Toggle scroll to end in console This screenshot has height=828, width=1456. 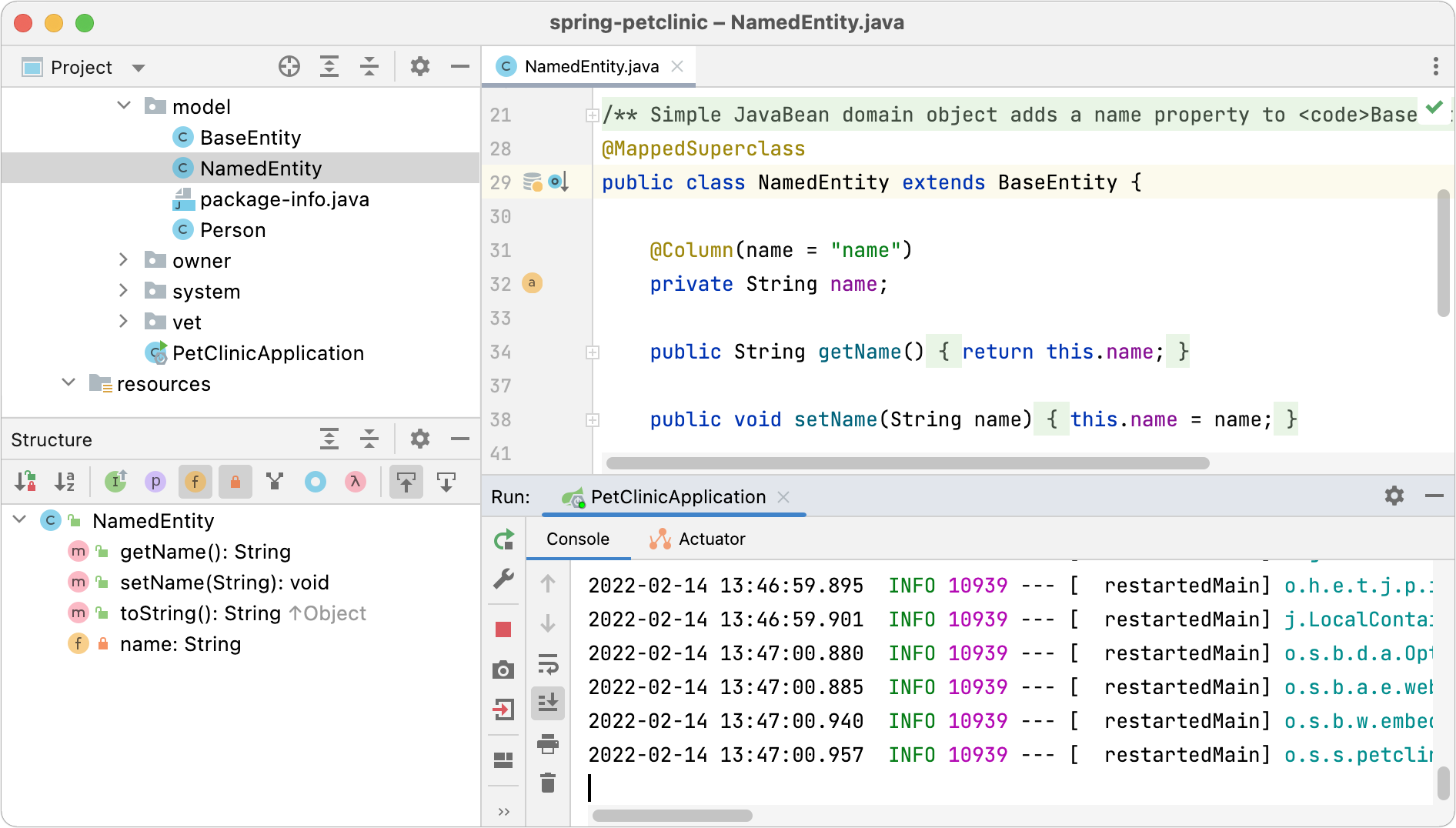coord(548,703)
